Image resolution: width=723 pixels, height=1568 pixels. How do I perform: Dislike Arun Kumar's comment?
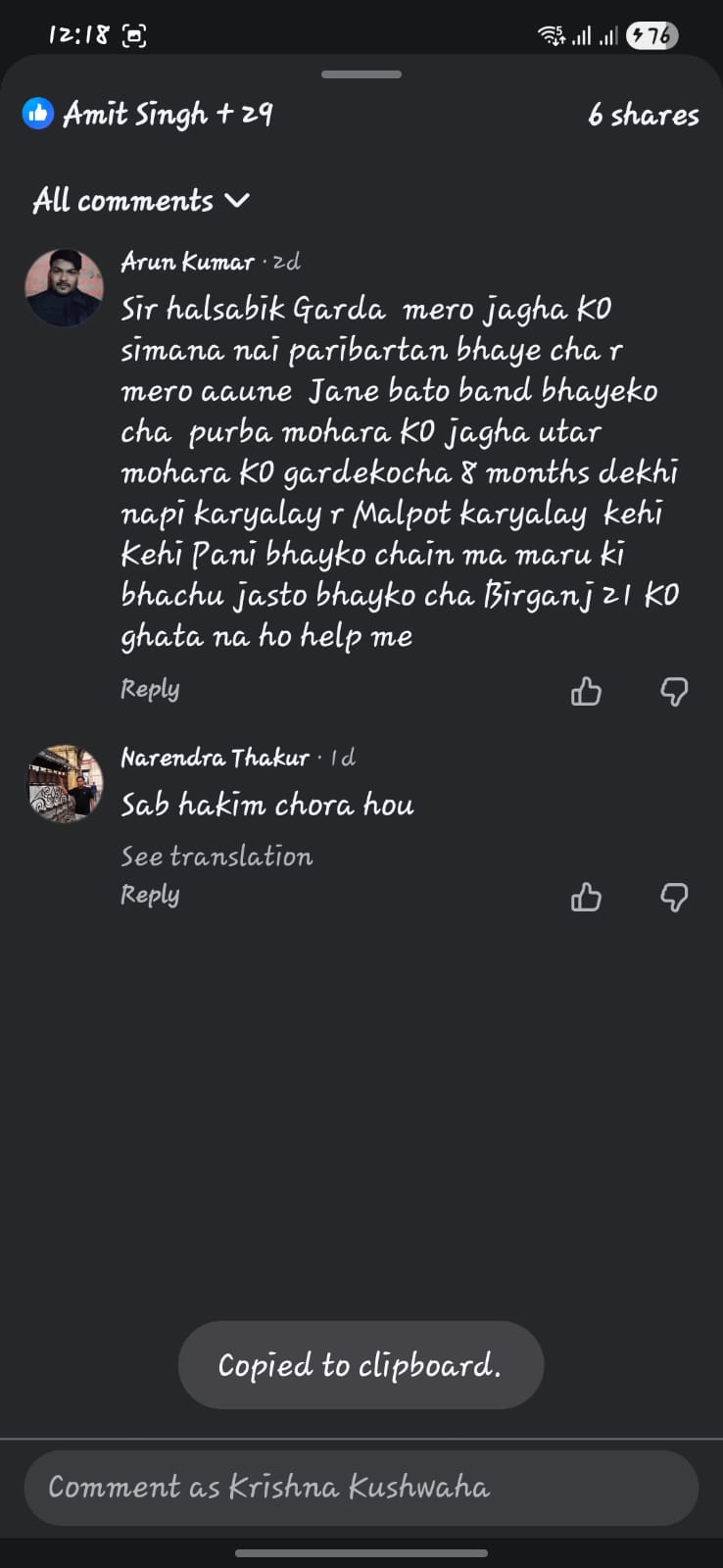[x=674, y=692]
